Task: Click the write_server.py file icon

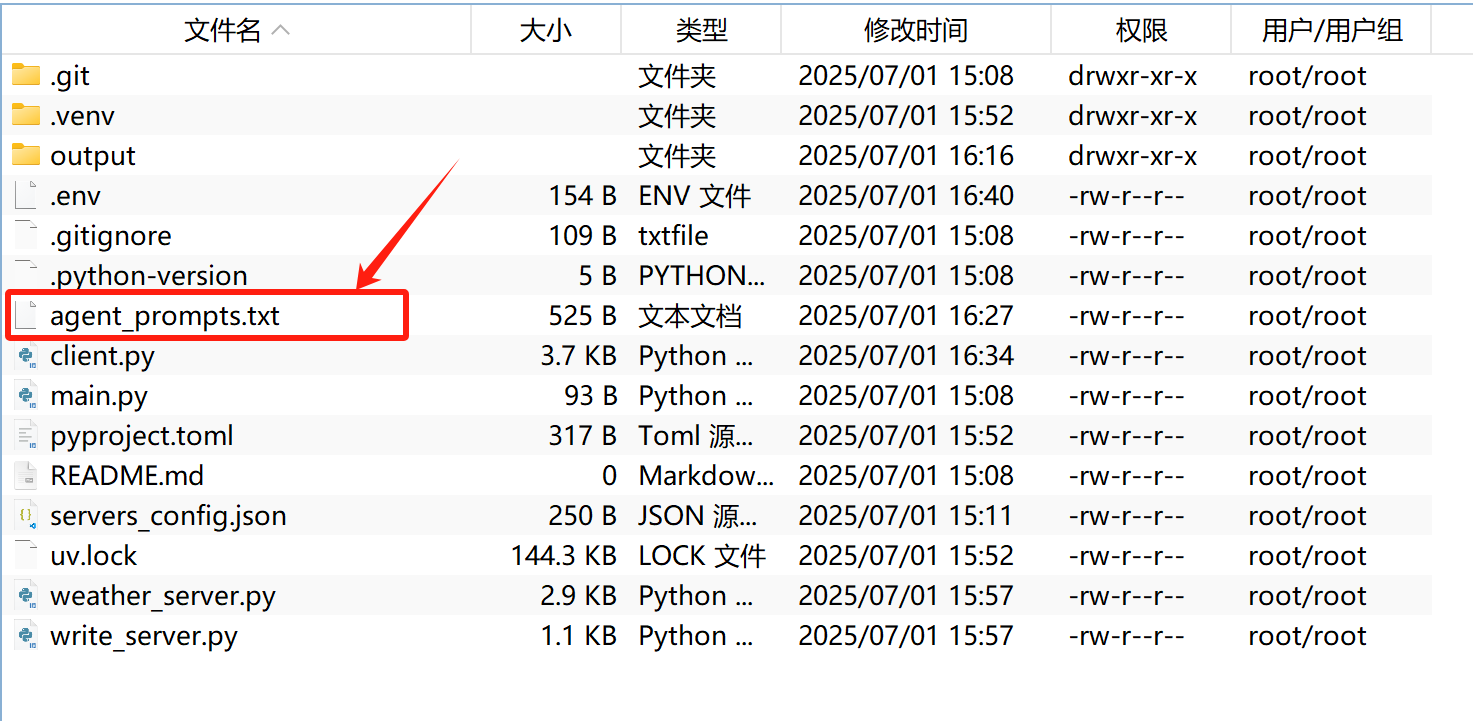Action: coord(27,636)
